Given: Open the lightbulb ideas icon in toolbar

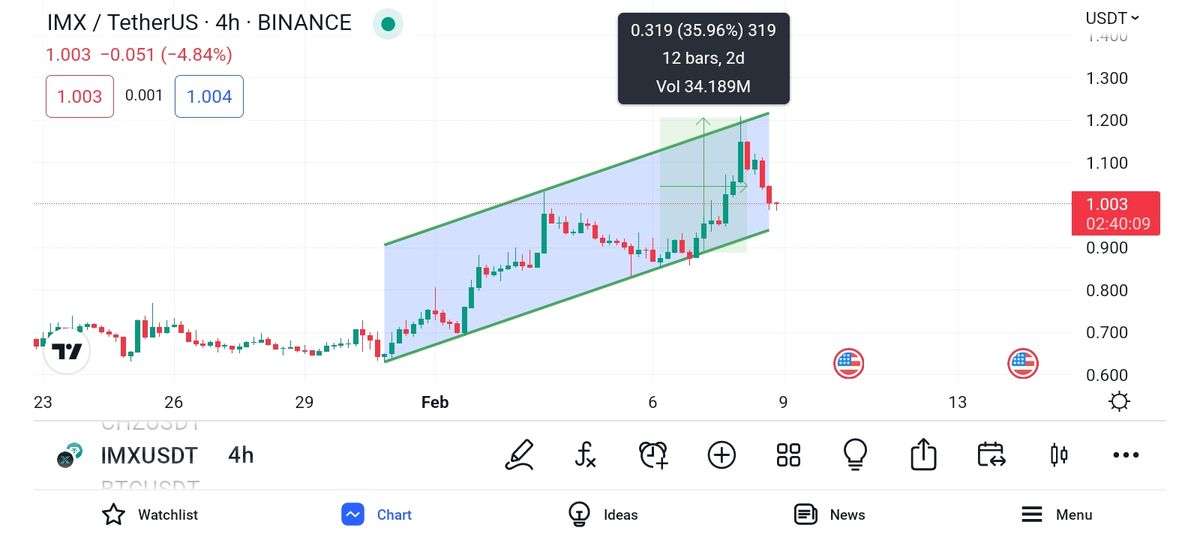Looking at the screenshot, I should pos(856,455).
